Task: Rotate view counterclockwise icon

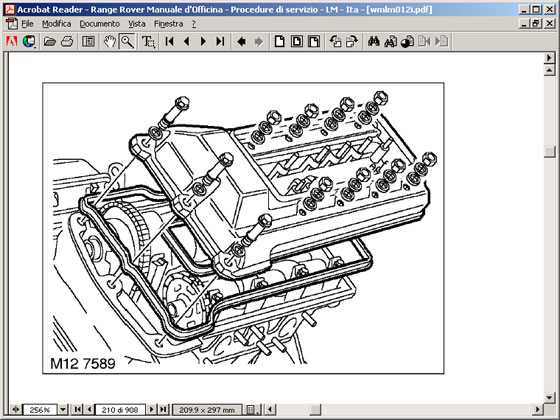Action: 335,41
